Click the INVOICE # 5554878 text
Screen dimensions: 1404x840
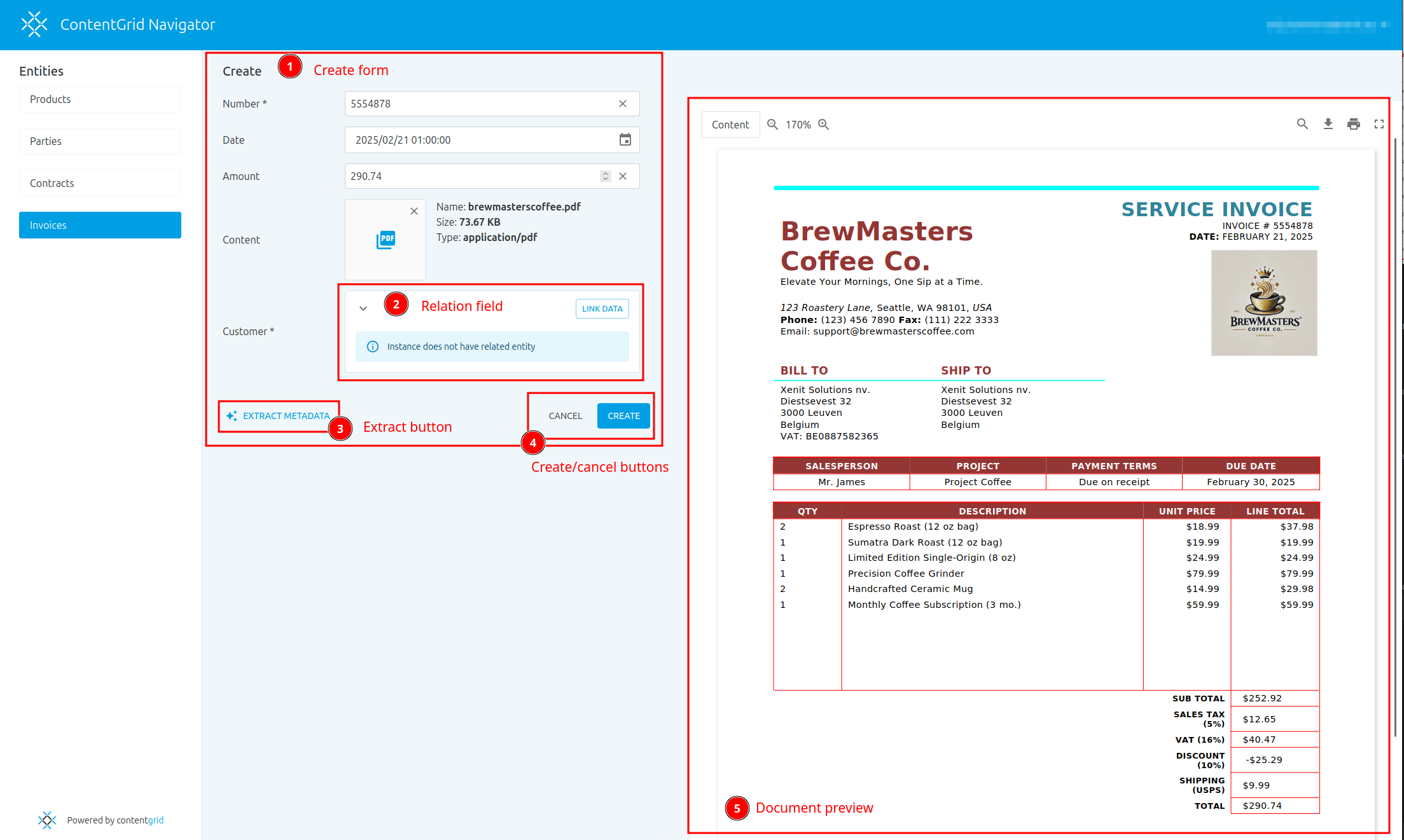1267,226
